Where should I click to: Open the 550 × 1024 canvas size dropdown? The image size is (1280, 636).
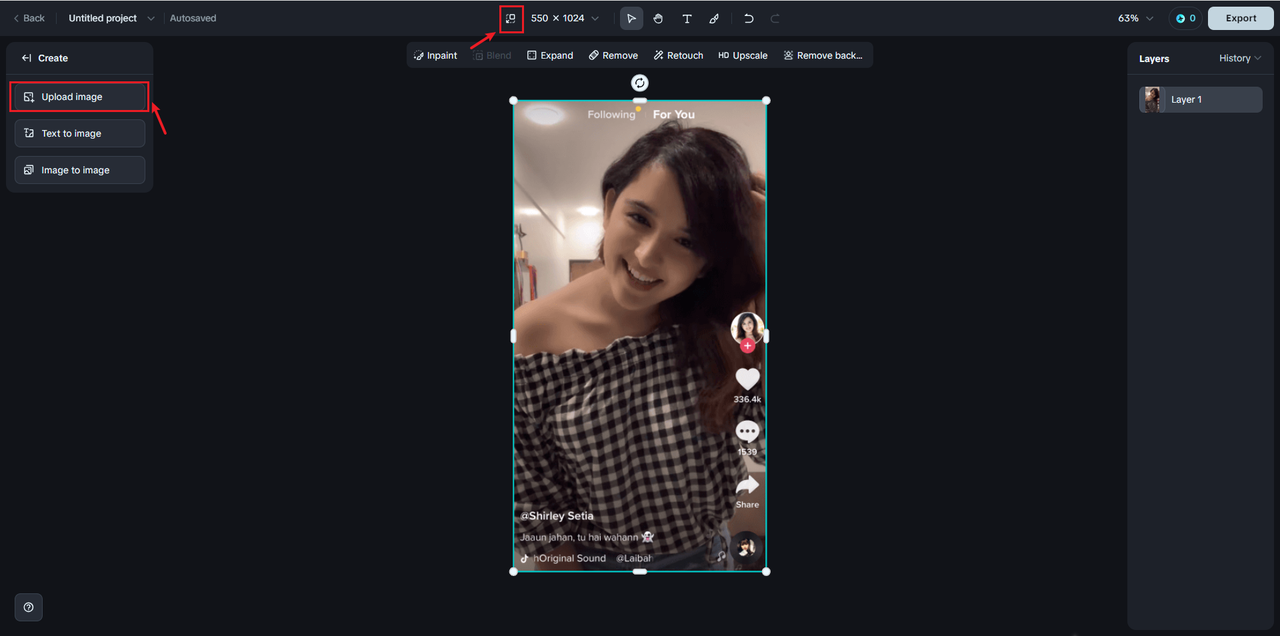[x=565, y=18]
